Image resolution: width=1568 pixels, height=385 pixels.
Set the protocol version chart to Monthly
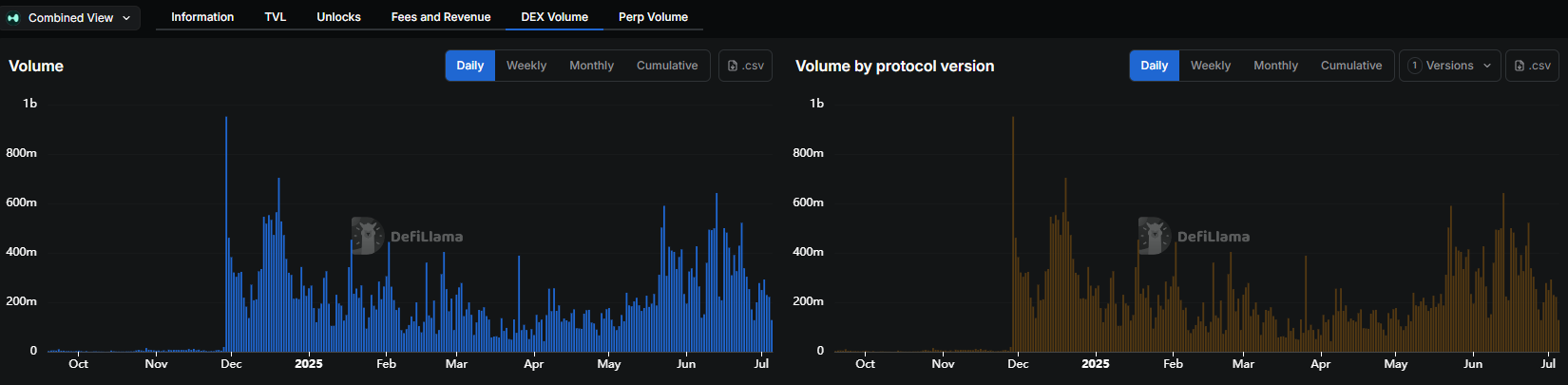(x=1275, y=66)
